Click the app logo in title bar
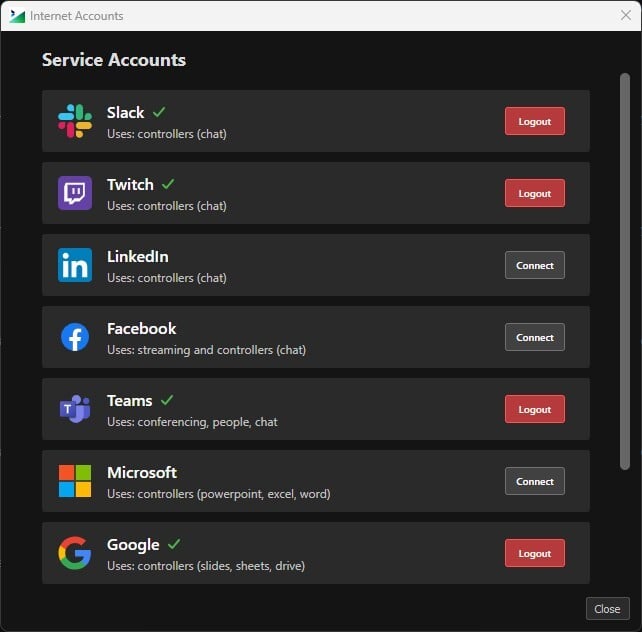The image size is (642, 632). (17, 16)
